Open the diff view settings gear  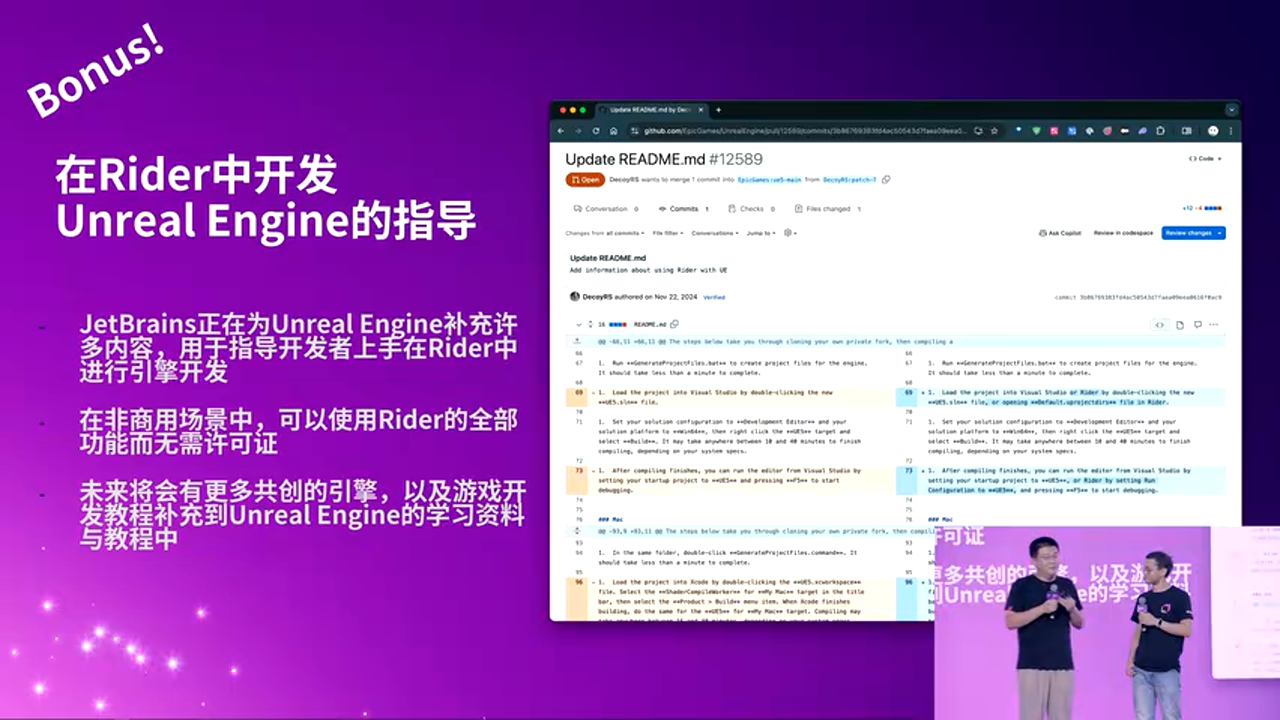coord(789,233)
